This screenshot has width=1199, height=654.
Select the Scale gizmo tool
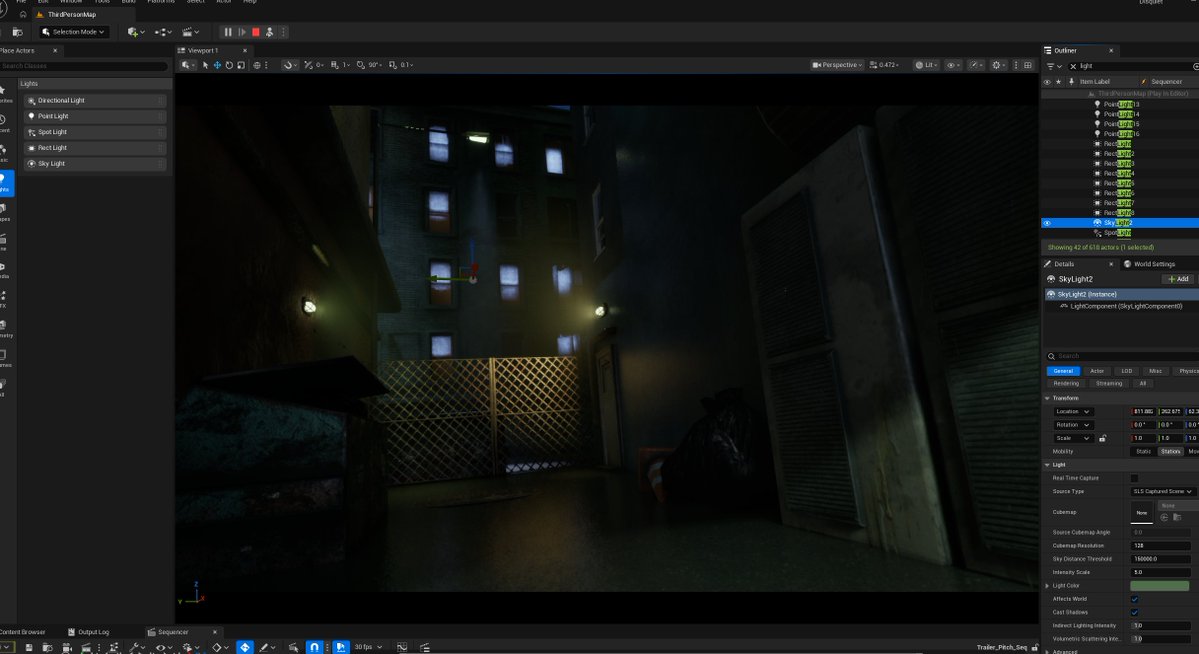coord(241,65)
